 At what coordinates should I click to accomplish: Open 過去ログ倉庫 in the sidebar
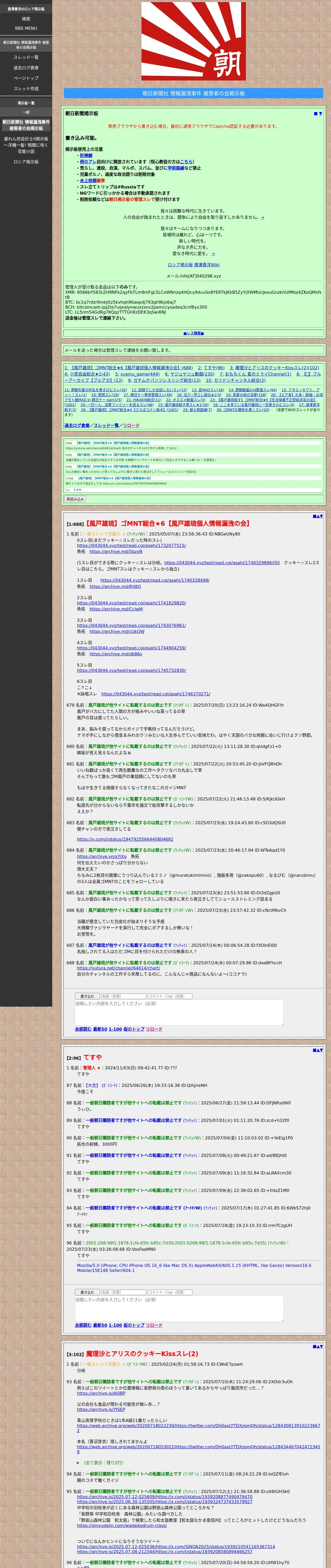(x=26, y=68)
